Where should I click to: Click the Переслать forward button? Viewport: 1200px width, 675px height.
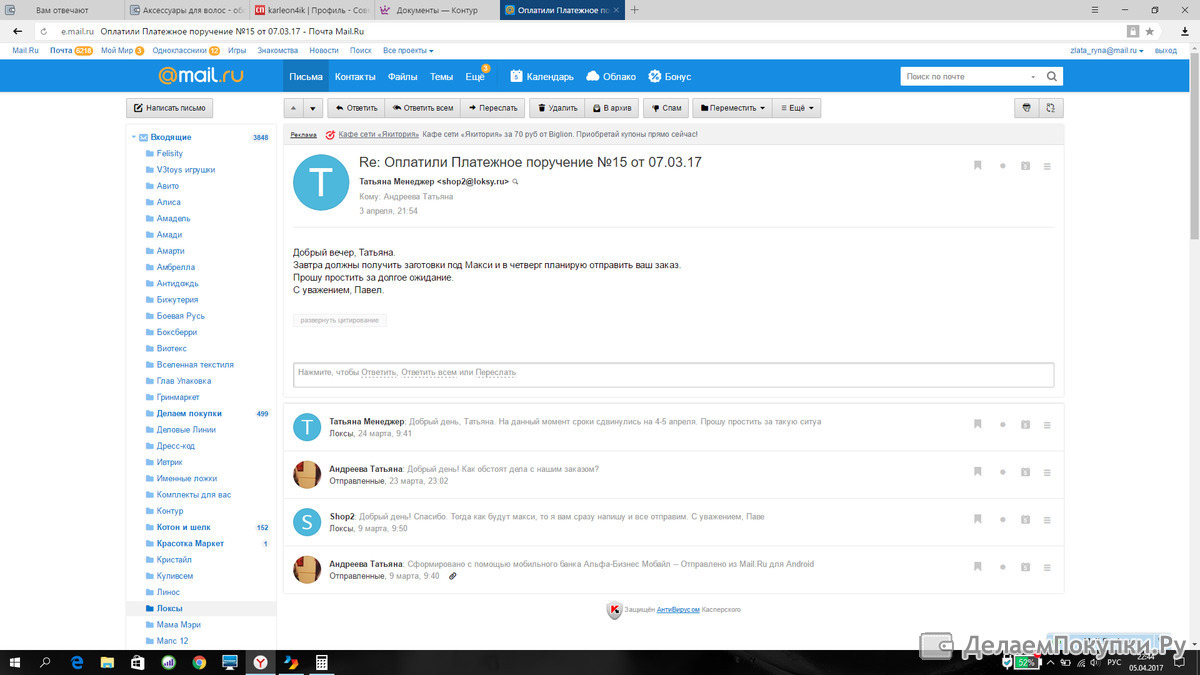[x=493, y=108]
